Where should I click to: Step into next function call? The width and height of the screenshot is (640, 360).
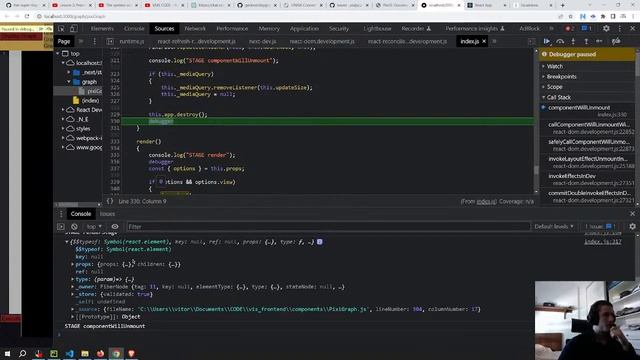tap(573, 41)
